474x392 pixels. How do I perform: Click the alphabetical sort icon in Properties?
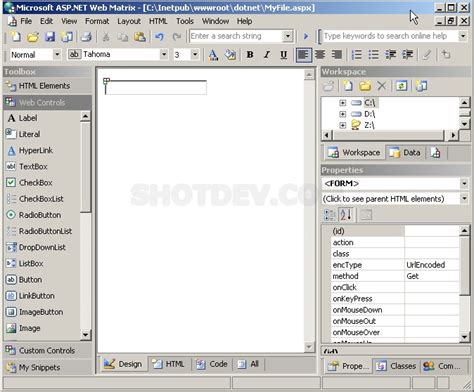tap(346, 215)
